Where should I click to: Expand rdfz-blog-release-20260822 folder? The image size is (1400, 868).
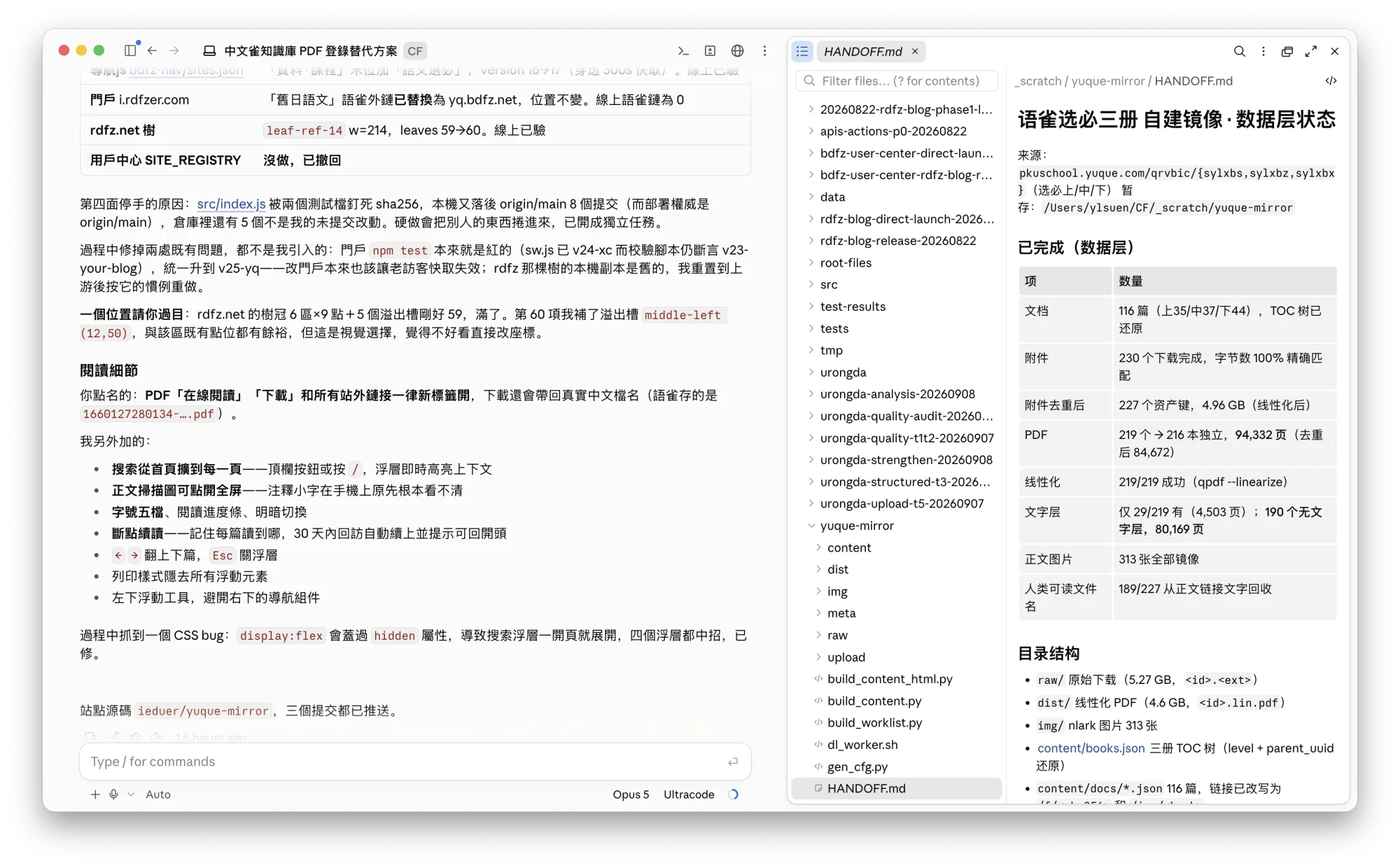(x=897, y=241)
